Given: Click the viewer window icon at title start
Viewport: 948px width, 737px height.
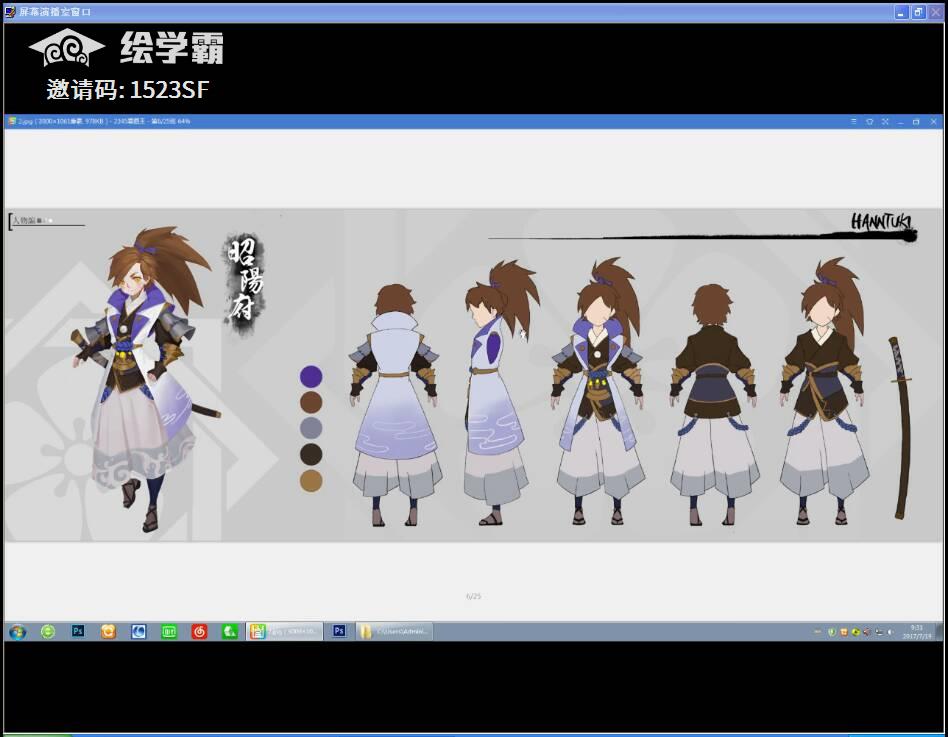Looking at the screenshot, I should pos(11,121).
